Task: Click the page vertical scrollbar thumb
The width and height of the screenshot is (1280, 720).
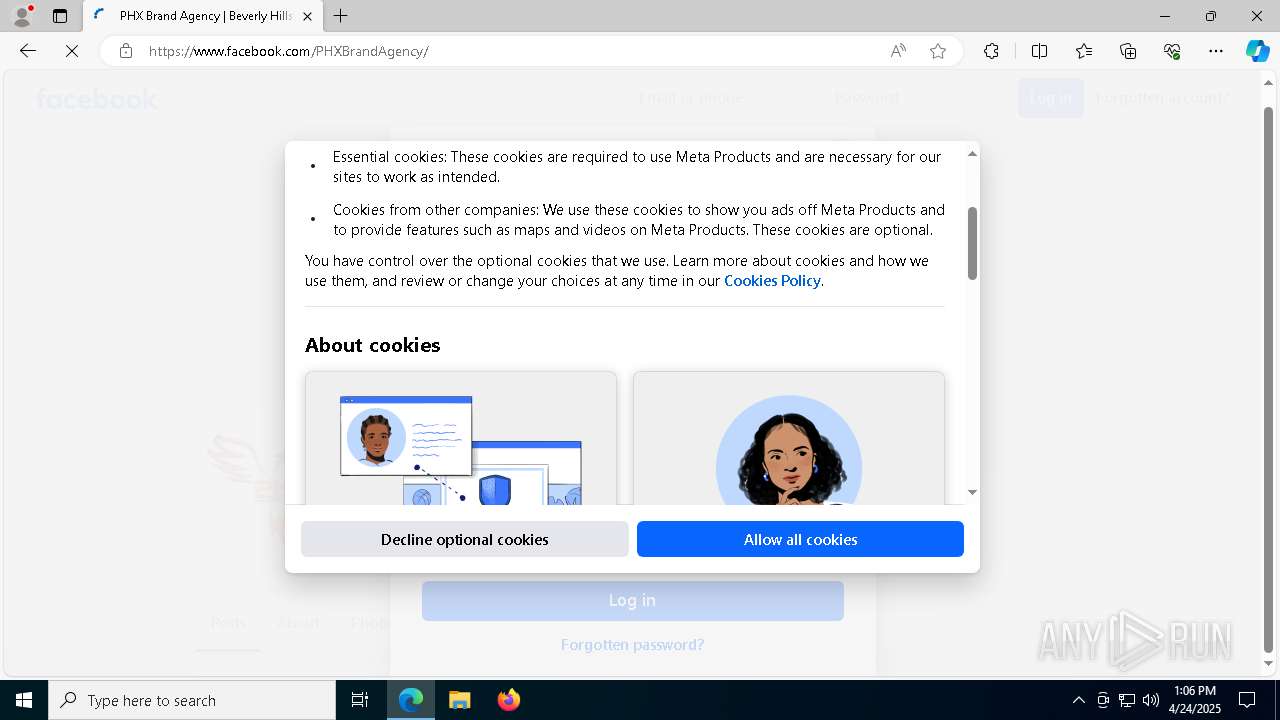Action: tap(1269, 380)
